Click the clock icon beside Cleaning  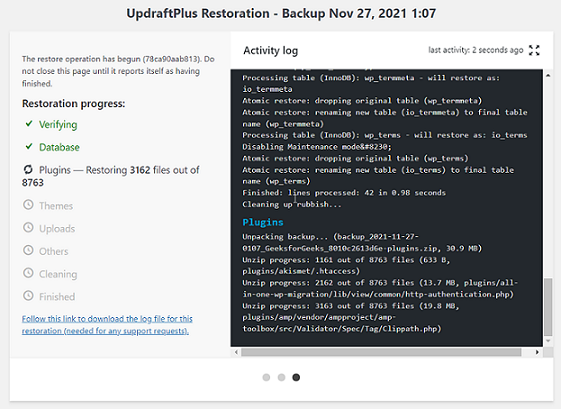point(28,273)
